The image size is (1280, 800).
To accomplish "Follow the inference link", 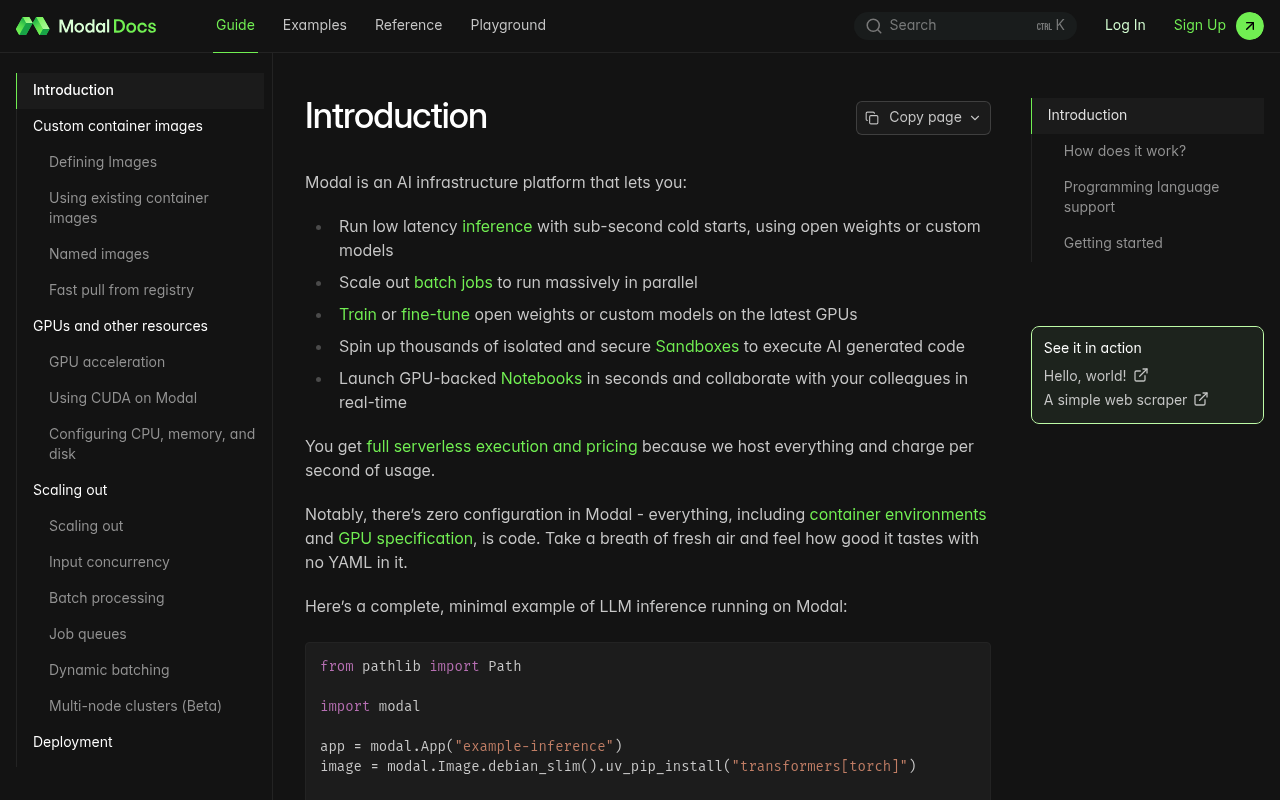I will [497, 226].
